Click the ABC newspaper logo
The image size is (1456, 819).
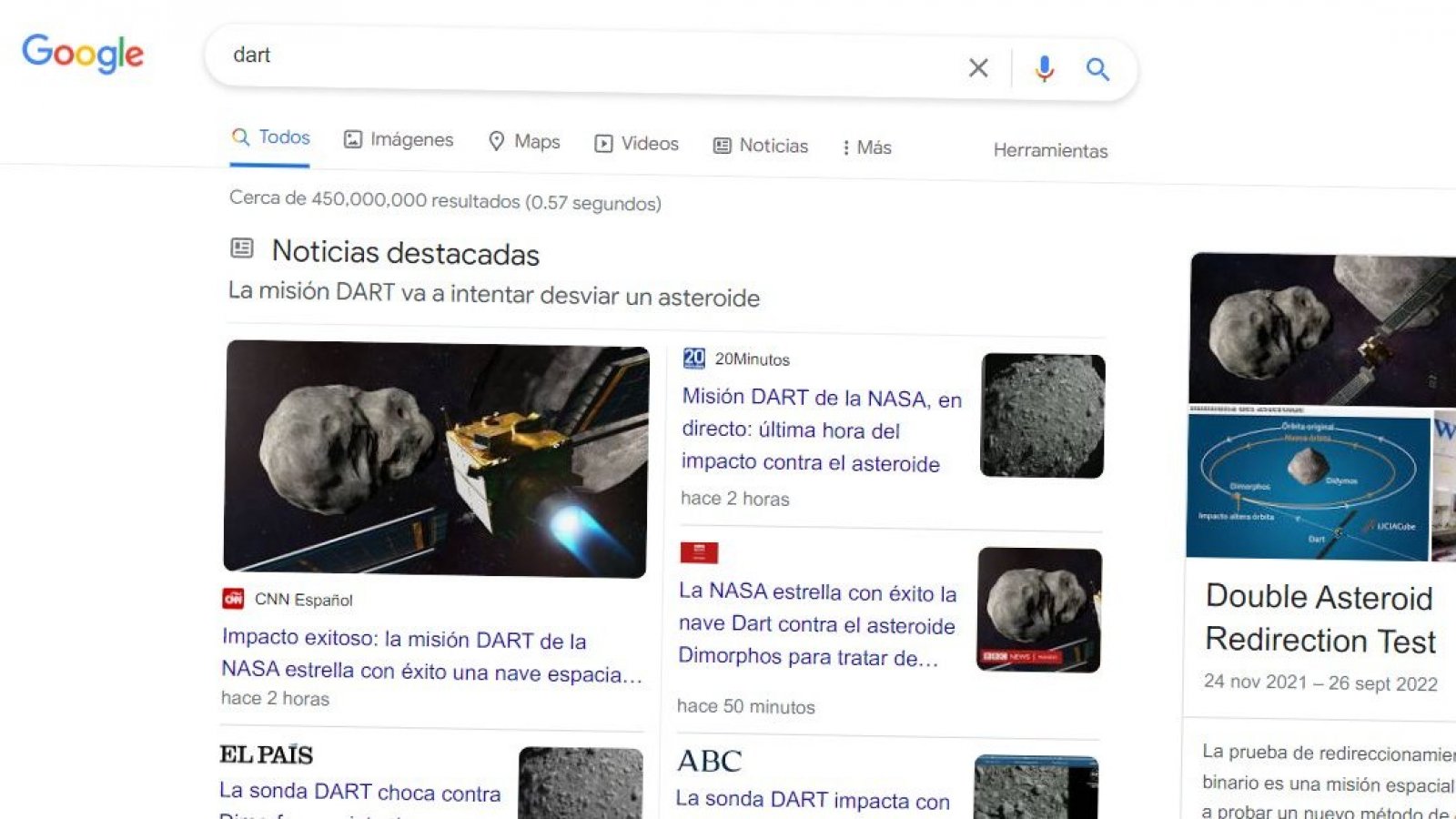click(x=710, y=761)
